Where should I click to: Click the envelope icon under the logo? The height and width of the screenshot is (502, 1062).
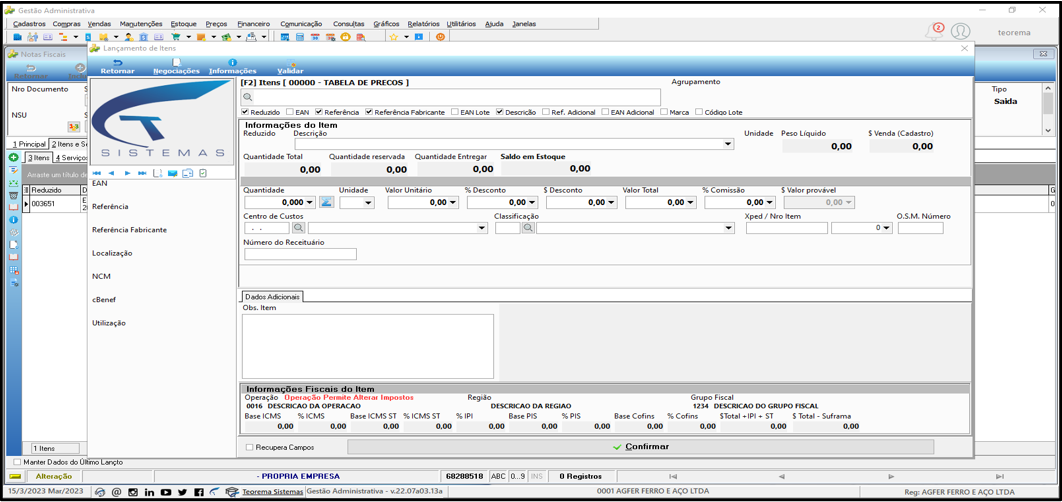point(172,173)
